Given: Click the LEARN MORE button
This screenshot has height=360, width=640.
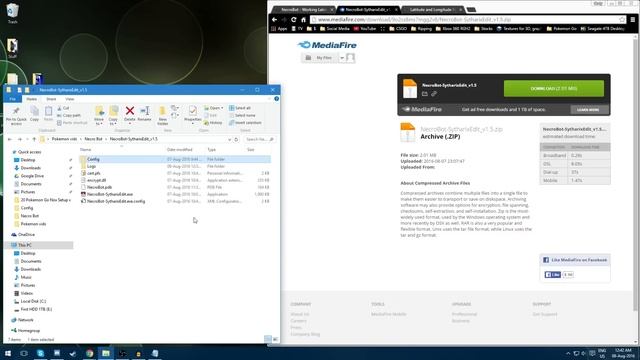Looking at the screenshot, I should 588,110.
